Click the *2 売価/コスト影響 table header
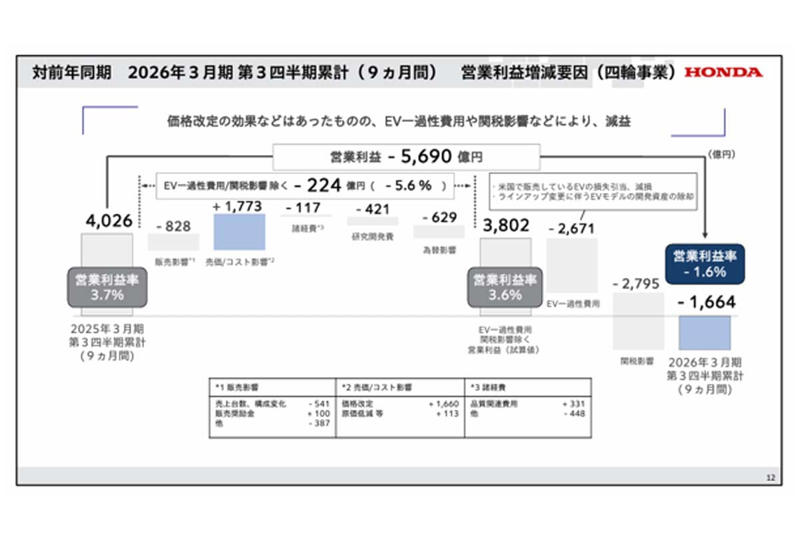The height and width of the screenshot is (533, 800). (377, 387)
